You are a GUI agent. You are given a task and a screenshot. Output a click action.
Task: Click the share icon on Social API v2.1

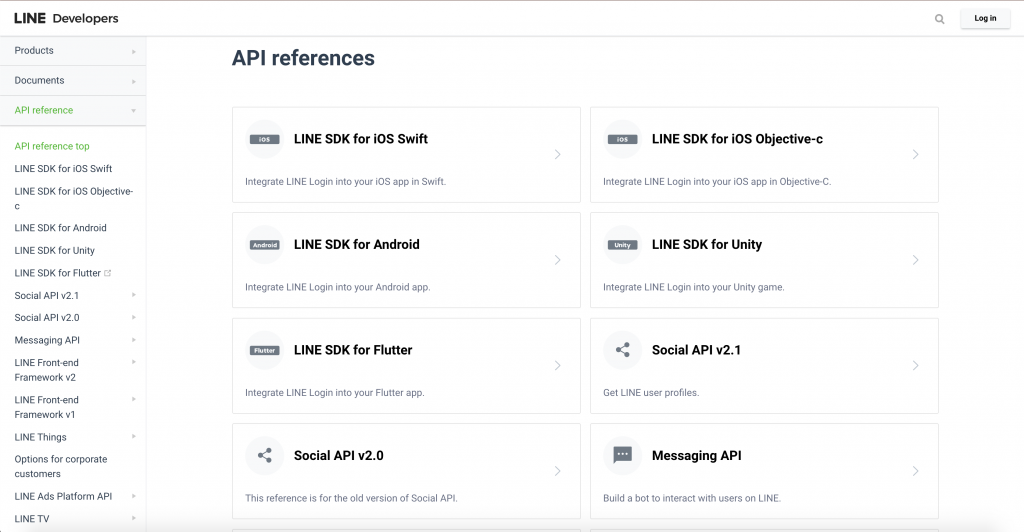(x=622, y=350)
